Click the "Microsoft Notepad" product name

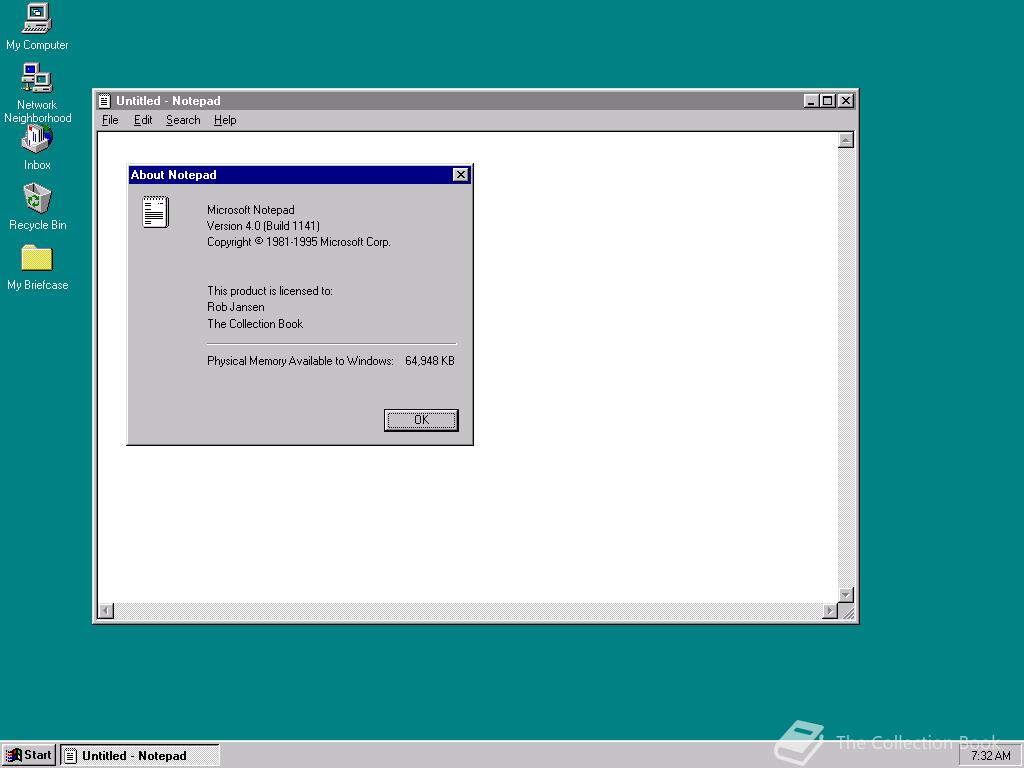point(251,210)
